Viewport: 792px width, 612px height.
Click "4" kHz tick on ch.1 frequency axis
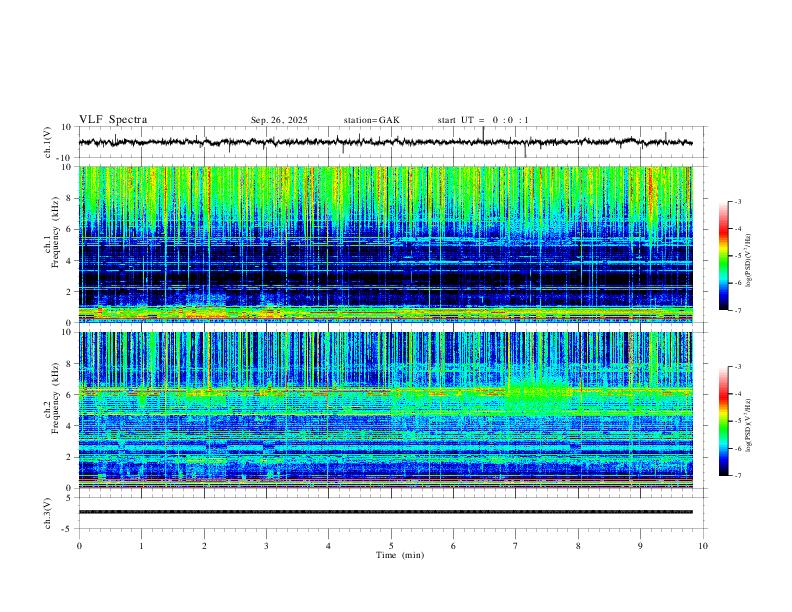[69, 261]
